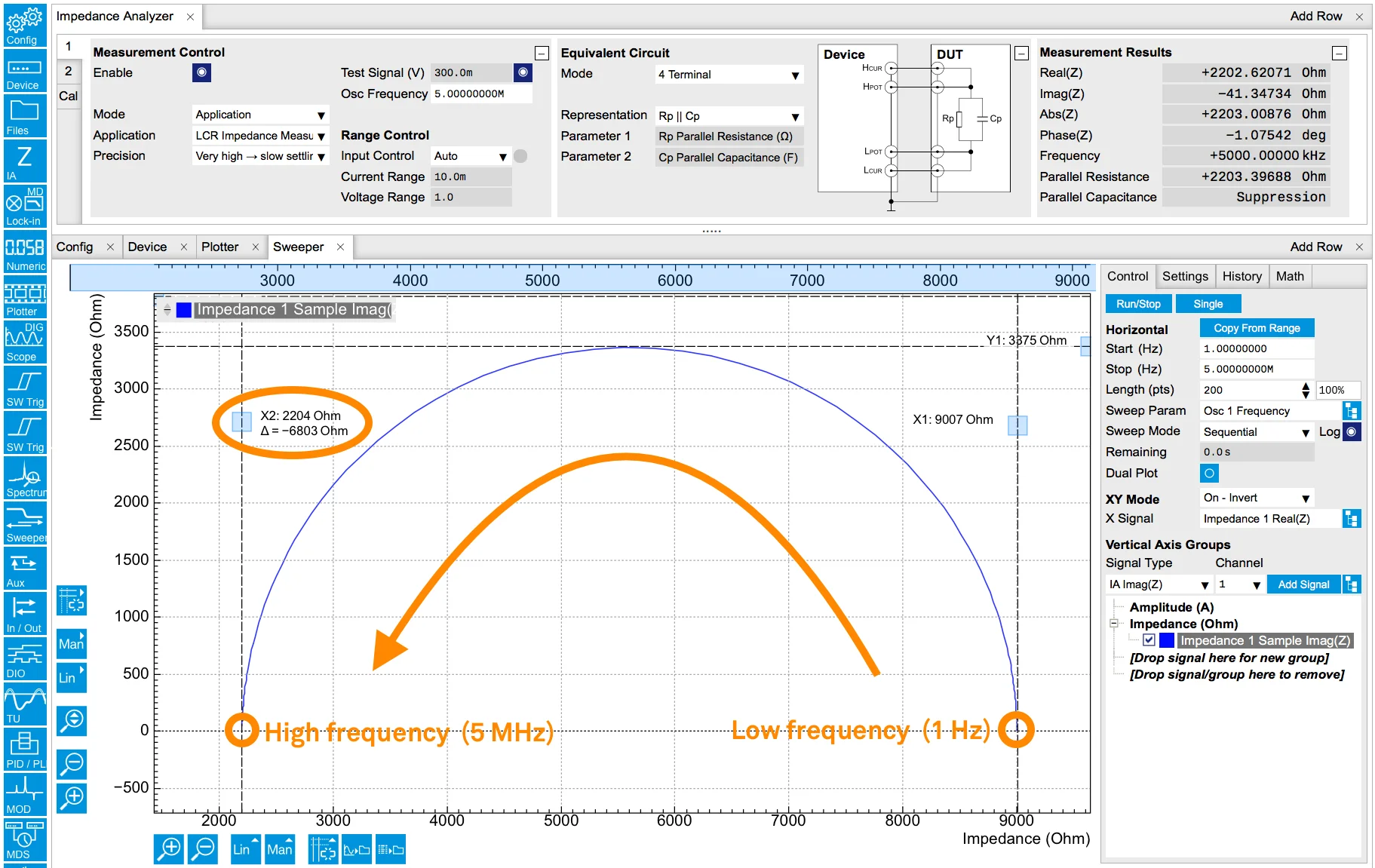
Task: Click the vertical auto-scale magnifier icon
Action: 72,721
